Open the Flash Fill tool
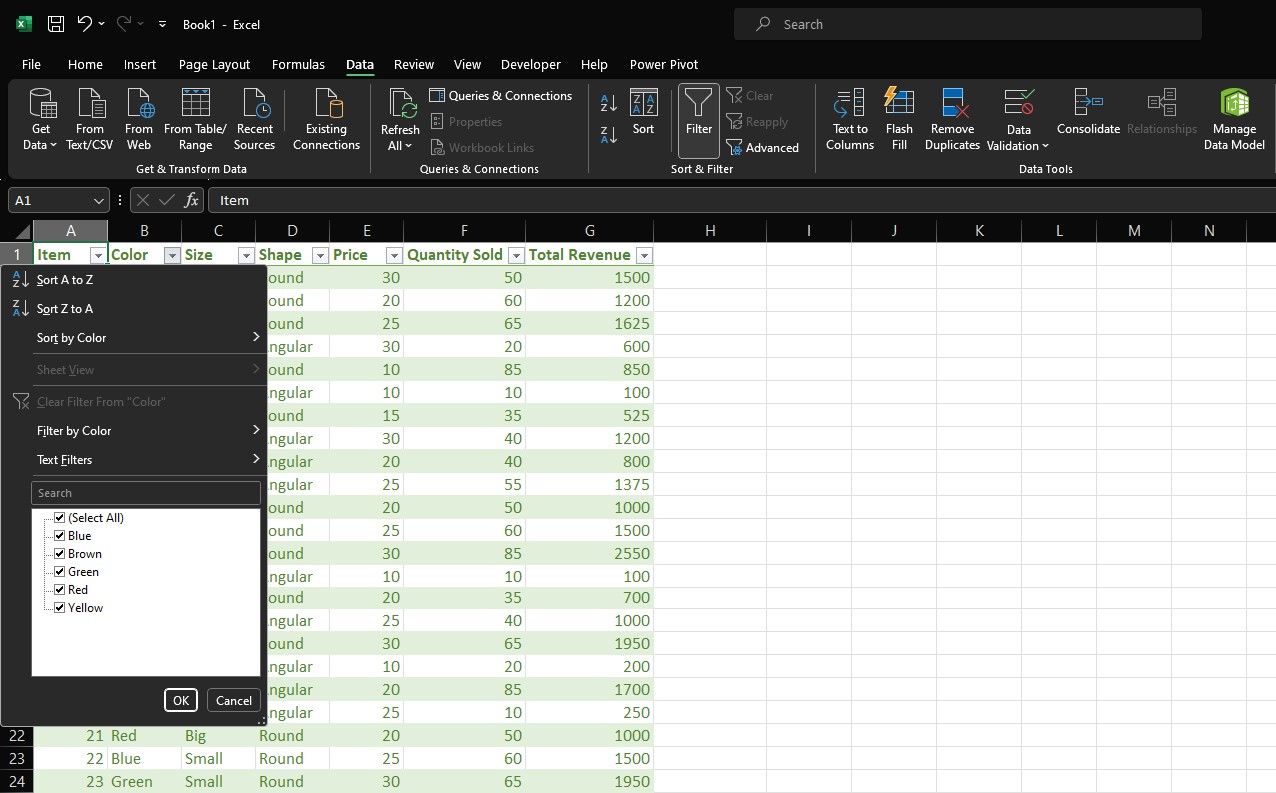This screenshot has height=793, width=1276. (898, 118)
